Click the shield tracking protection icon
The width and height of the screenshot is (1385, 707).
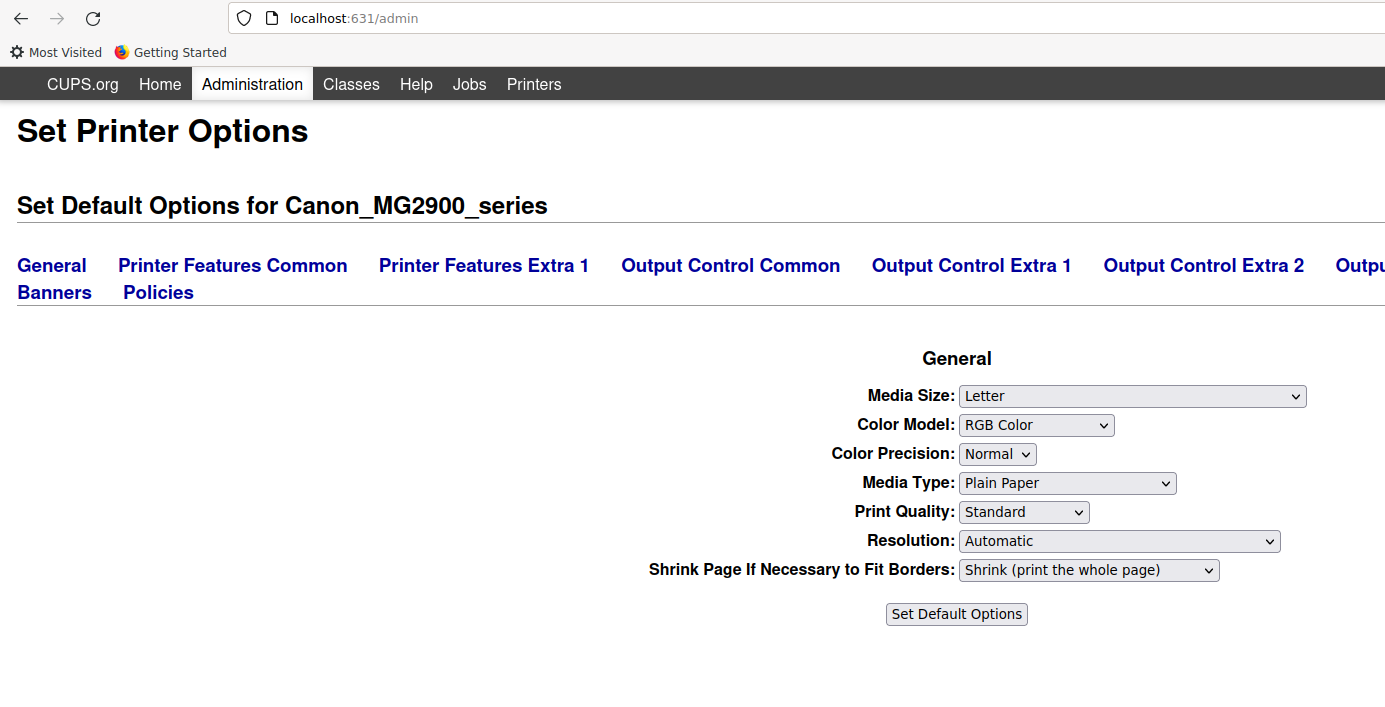[x=244, y=18]
